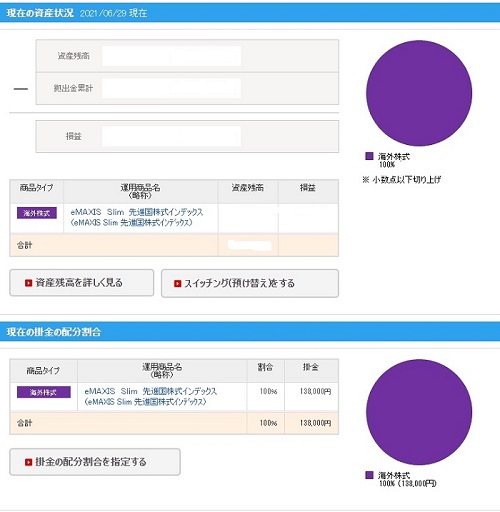The image size is (500, 512).
Task: Click 拠出金累計 label in summary box
Action: tap(73, 88)
